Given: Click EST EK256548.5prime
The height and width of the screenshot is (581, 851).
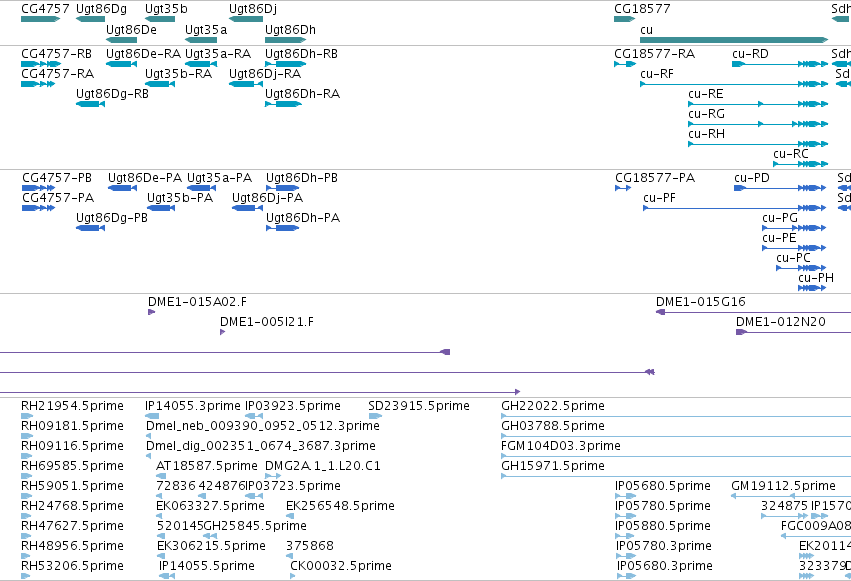Looking at the screenshot, I should click(x=340, y=507).
